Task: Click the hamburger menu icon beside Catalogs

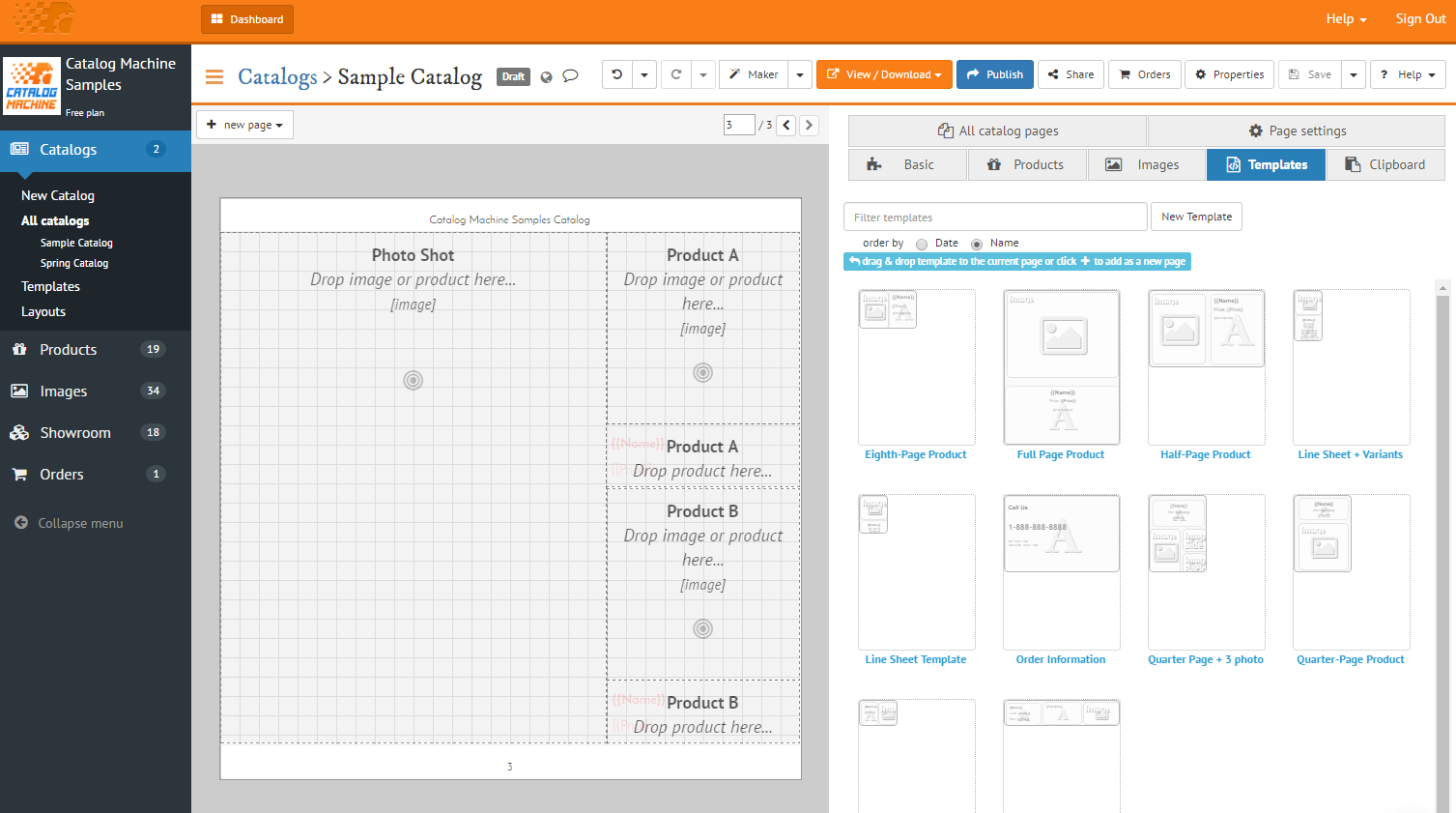Action: 214,76
